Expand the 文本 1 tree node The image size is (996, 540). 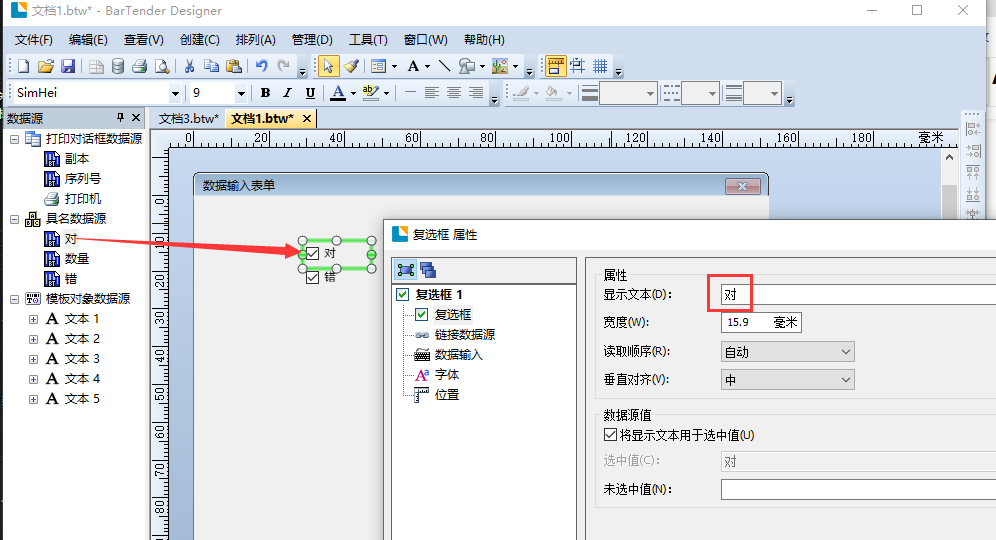[33, 319]
